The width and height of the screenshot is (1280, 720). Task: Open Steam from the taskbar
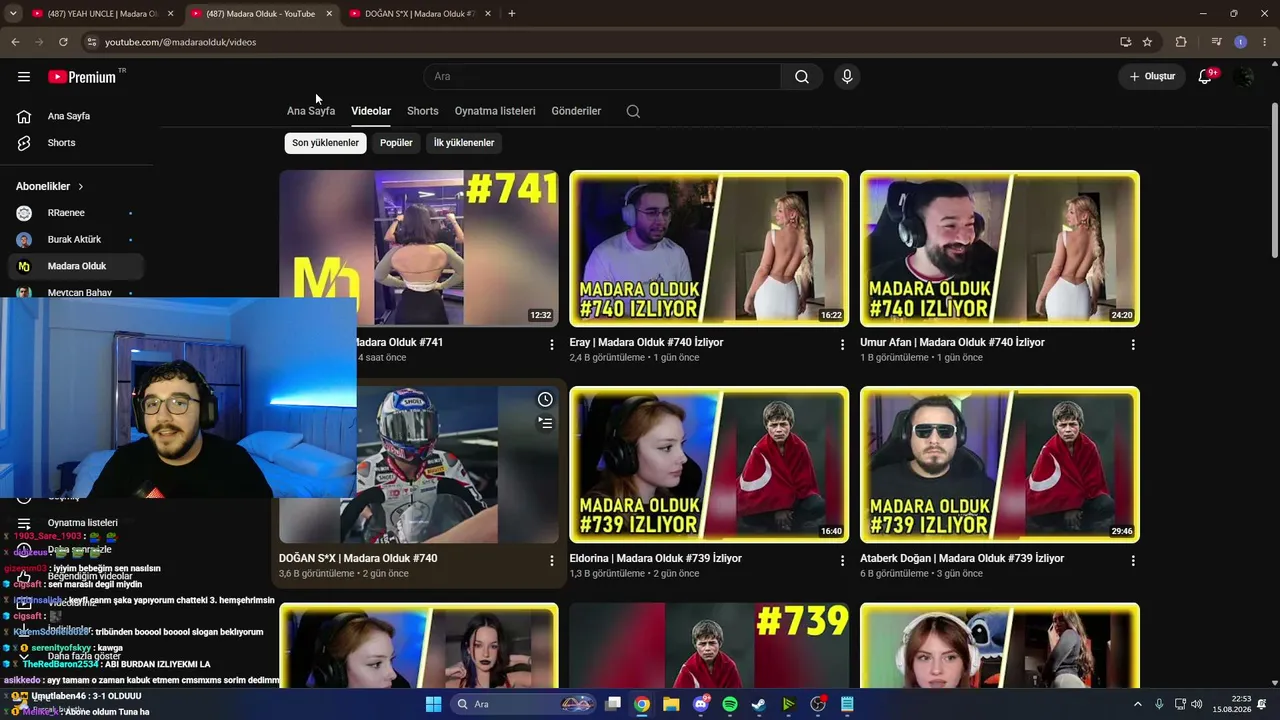click(759, 704)
